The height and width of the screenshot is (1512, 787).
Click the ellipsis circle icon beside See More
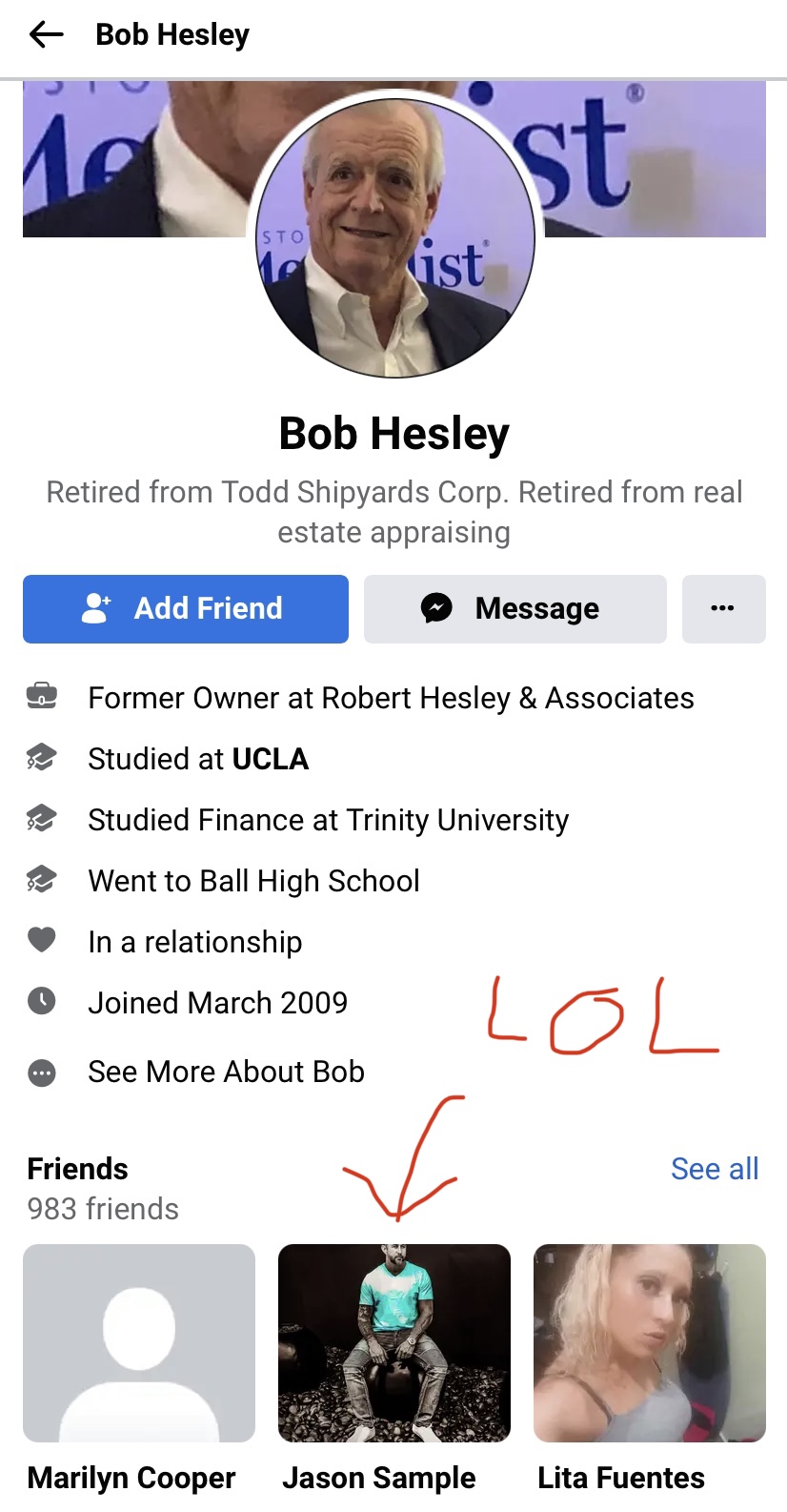pos(41,1073)
